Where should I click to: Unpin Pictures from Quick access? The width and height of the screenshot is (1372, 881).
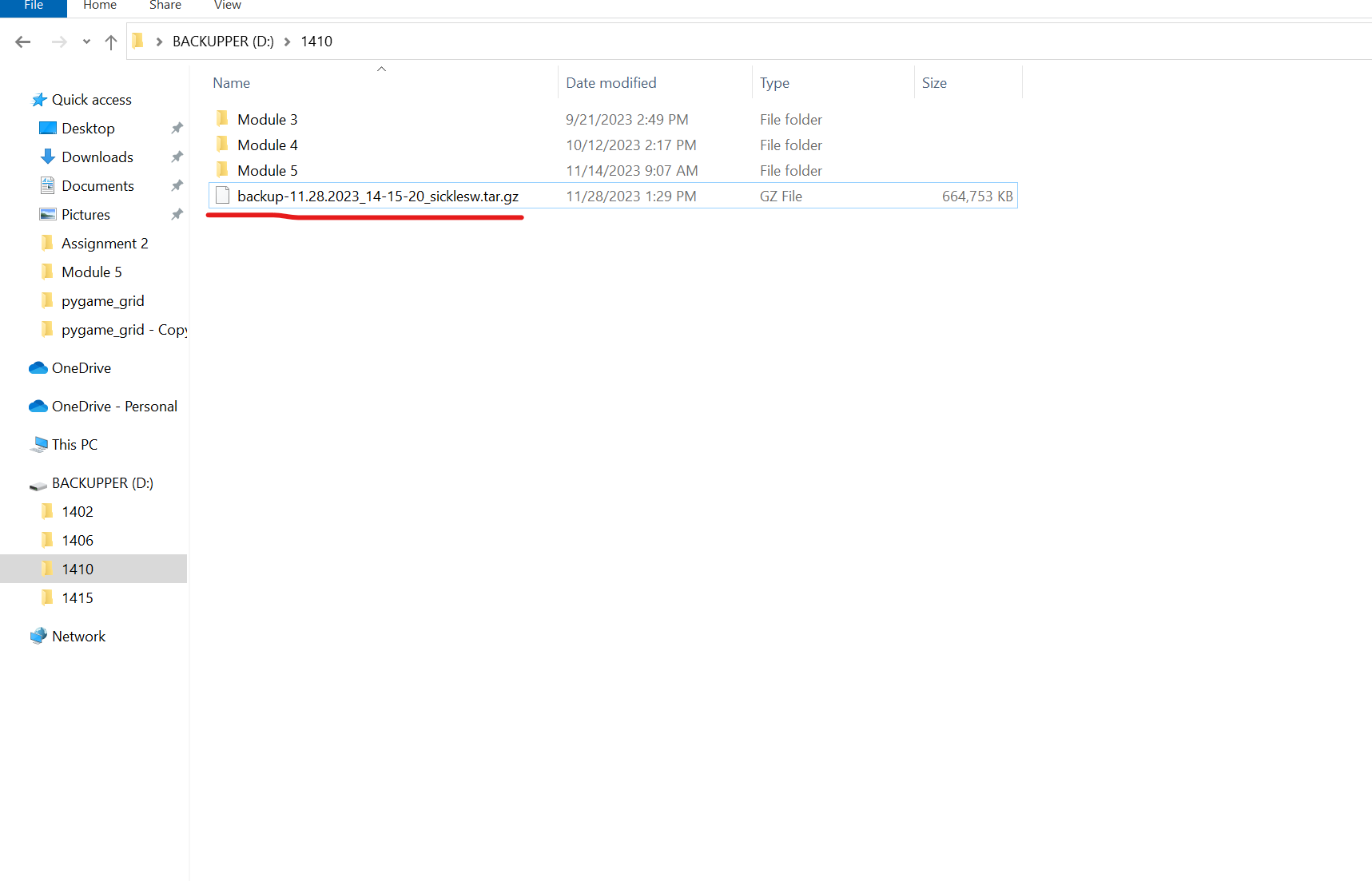click(x=177, y=214)
